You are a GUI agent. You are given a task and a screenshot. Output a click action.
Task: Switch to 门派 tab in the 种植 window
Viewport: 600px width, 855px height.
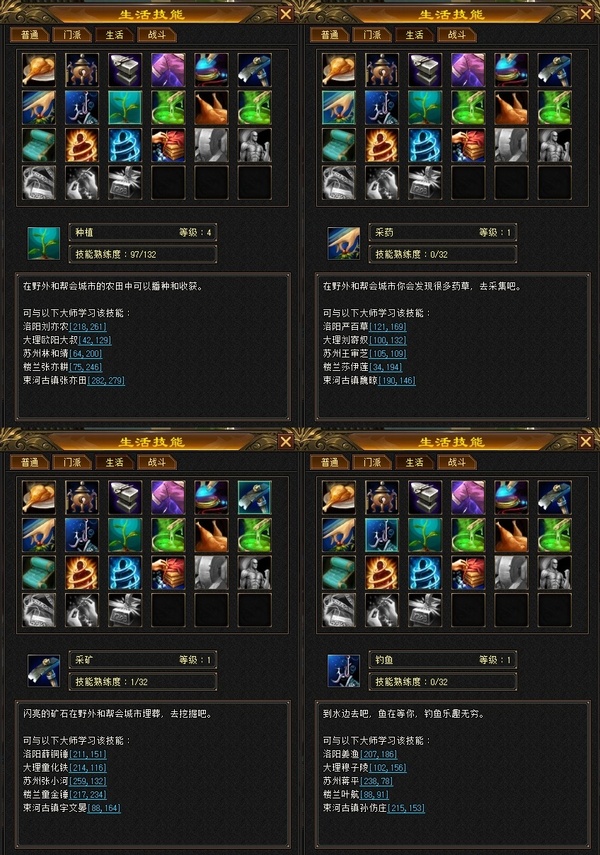tap(72, 35)
